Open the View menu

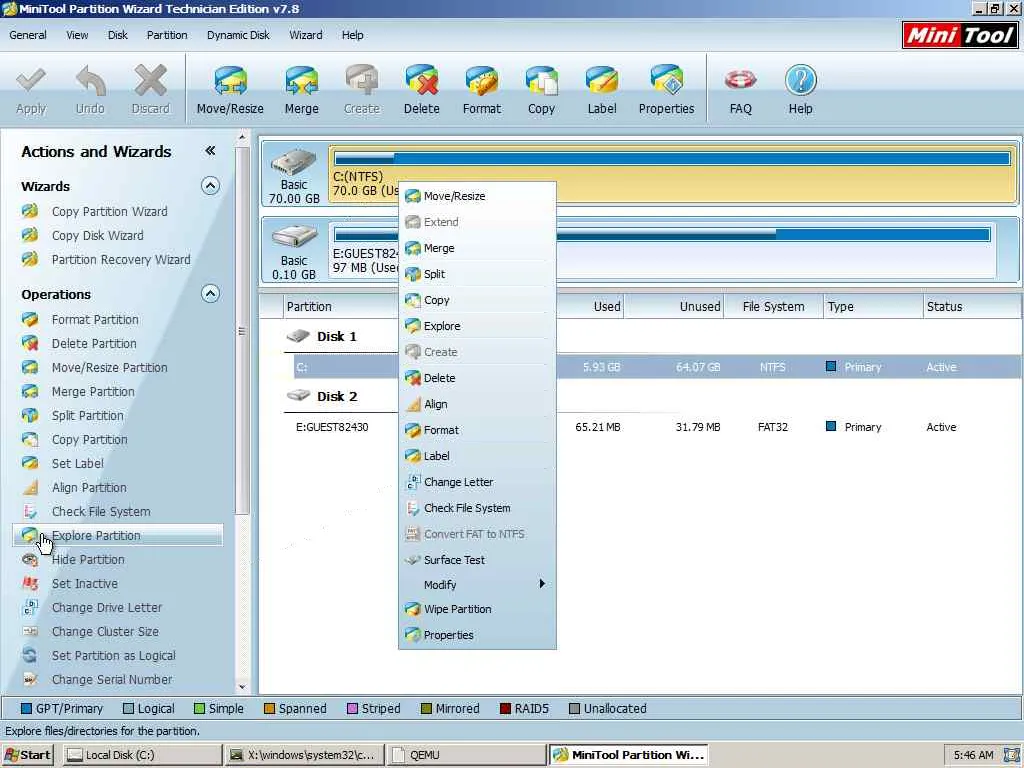coord(76,35)
